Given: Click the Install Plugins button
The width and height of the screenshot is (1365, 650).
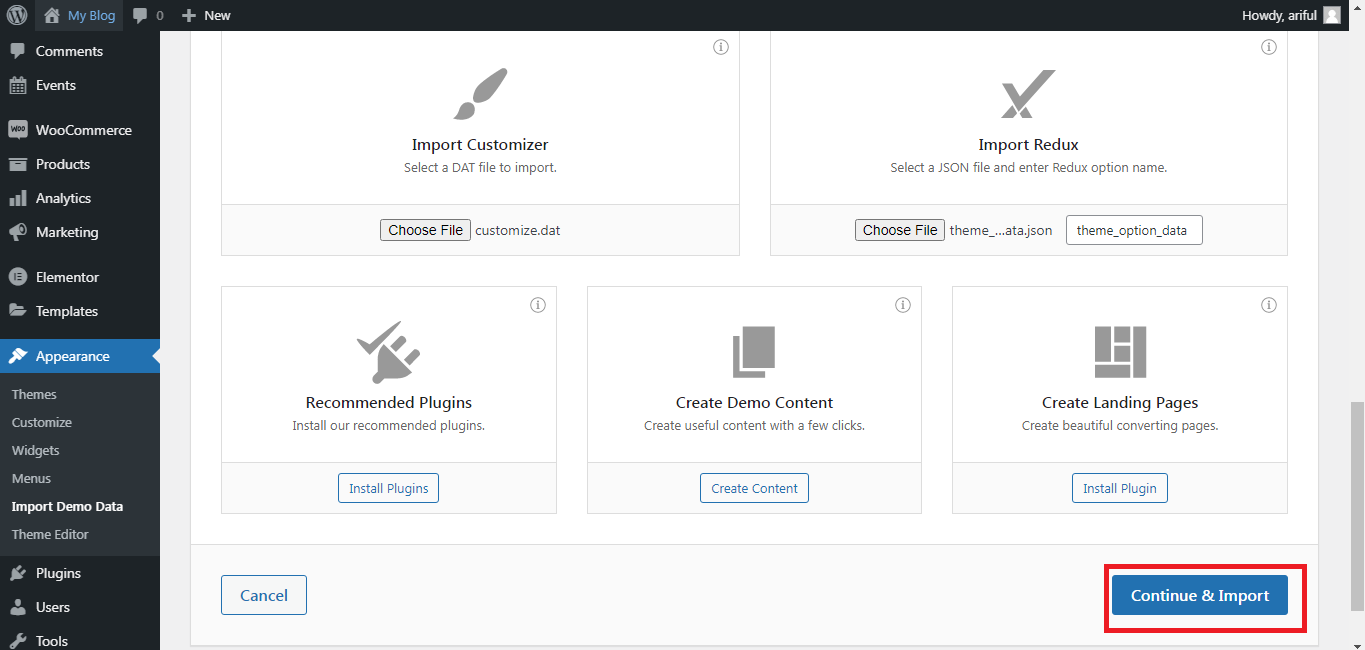Looking at the screenshot, I should tap(388, 488).
